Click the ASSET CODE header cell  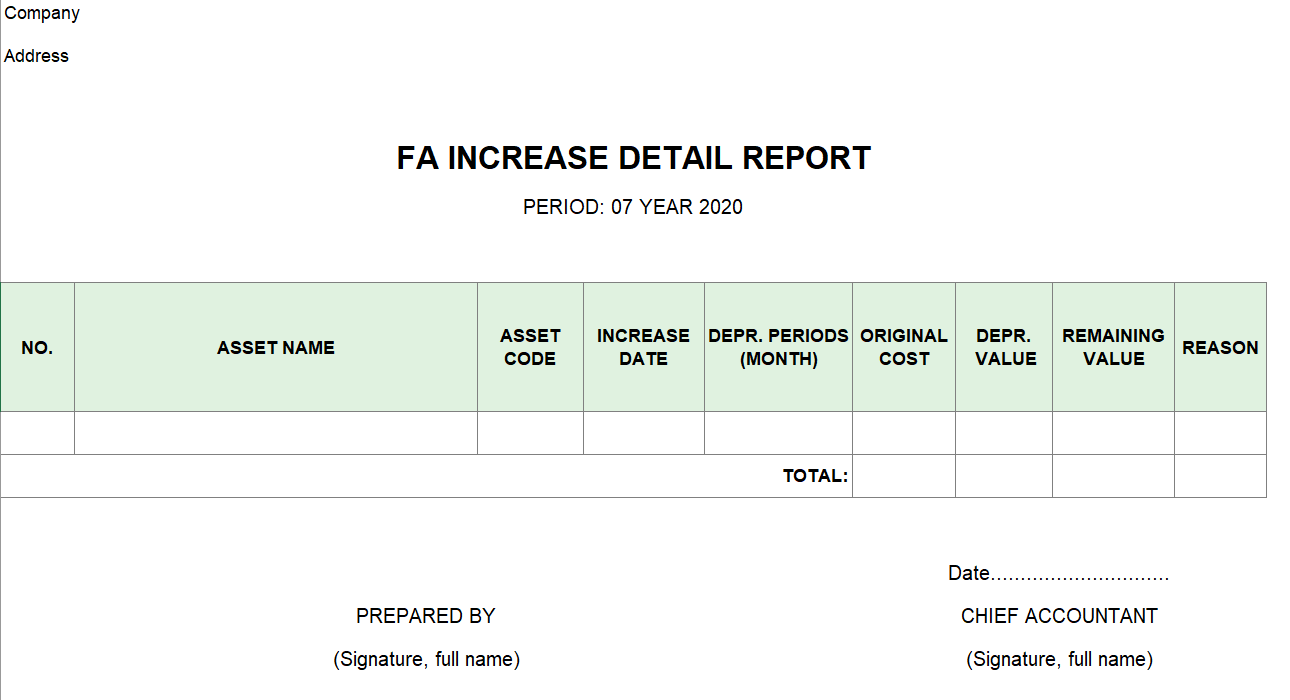(530, 347)
